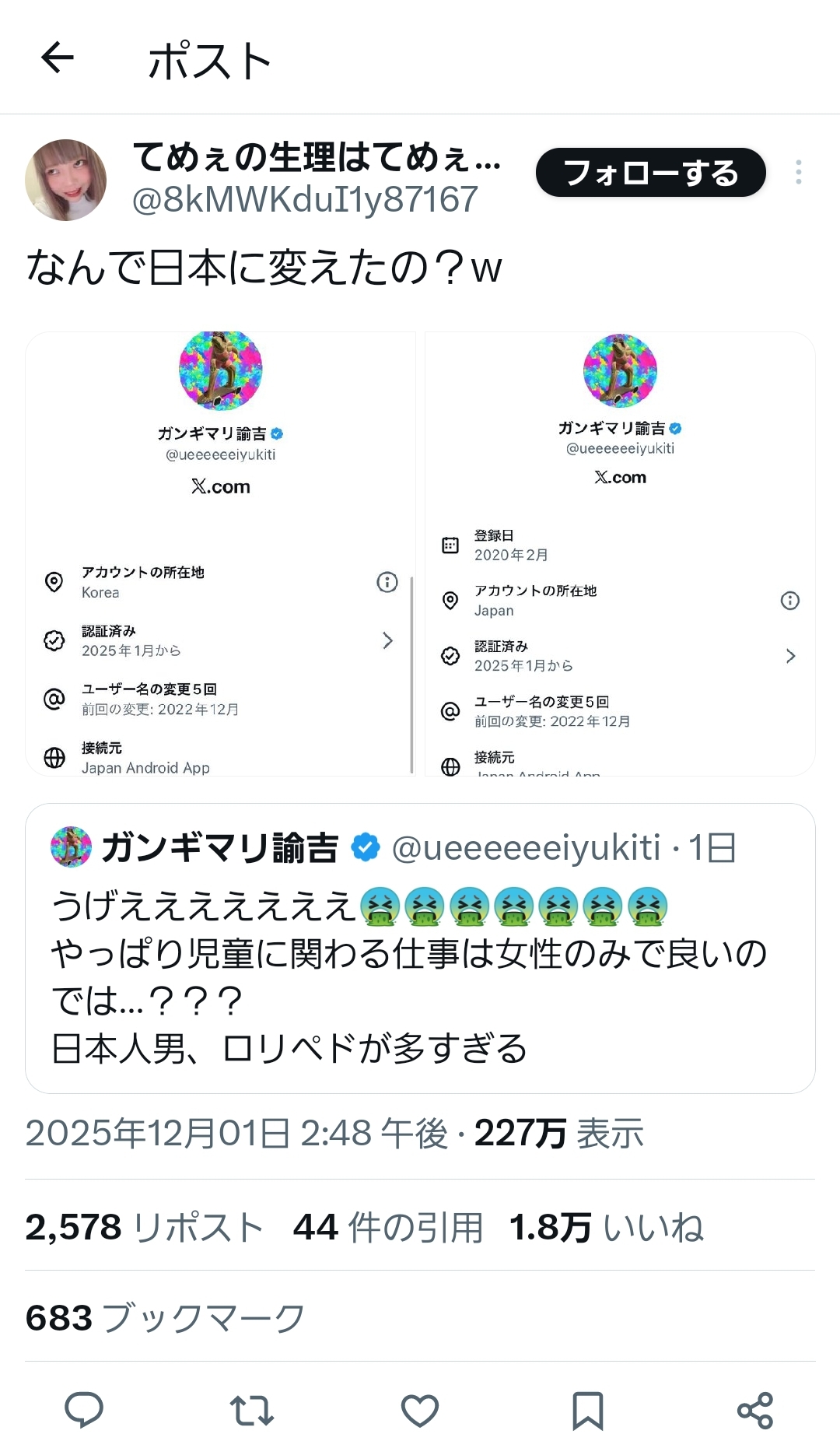Open the @8kMWKduI1y87167 handle link
This screenshot has height=1441, width=840.
tap(305, 200)
